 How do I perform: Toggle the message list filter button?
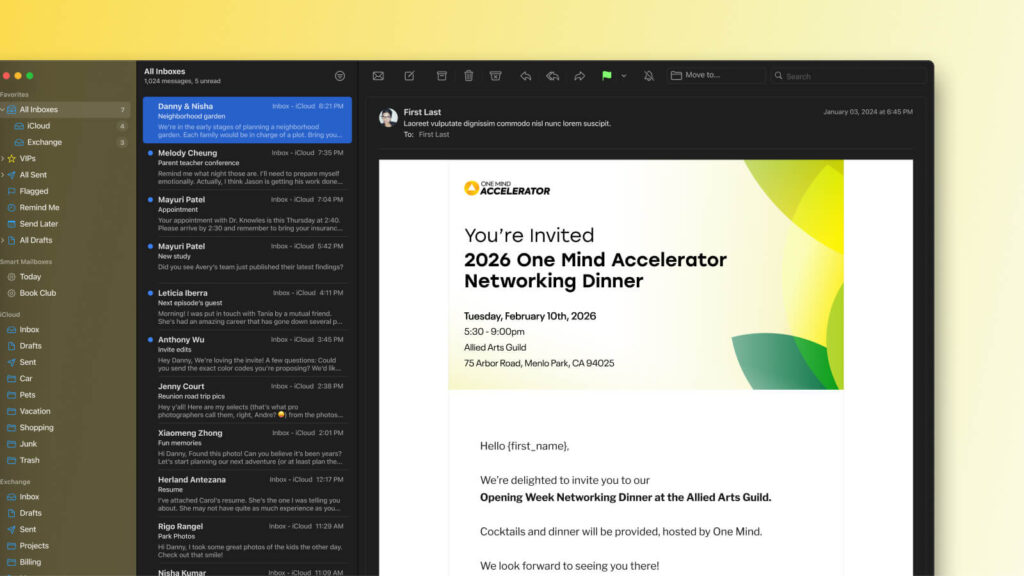click(x=339, y=76)
